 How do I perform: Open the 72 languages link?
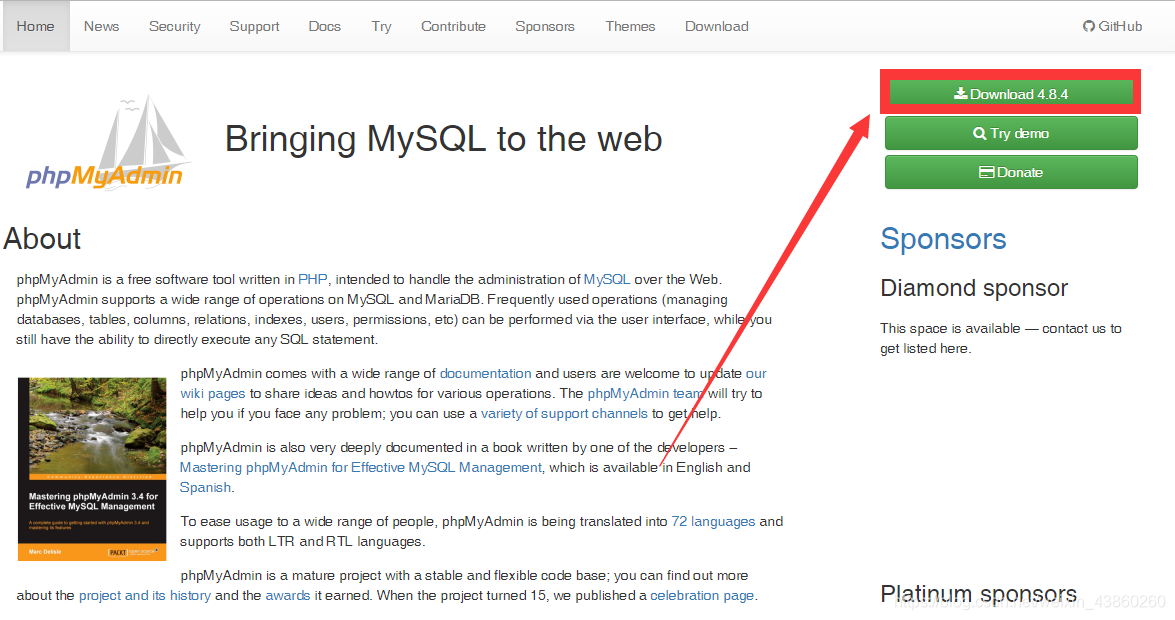click(713, 522)
